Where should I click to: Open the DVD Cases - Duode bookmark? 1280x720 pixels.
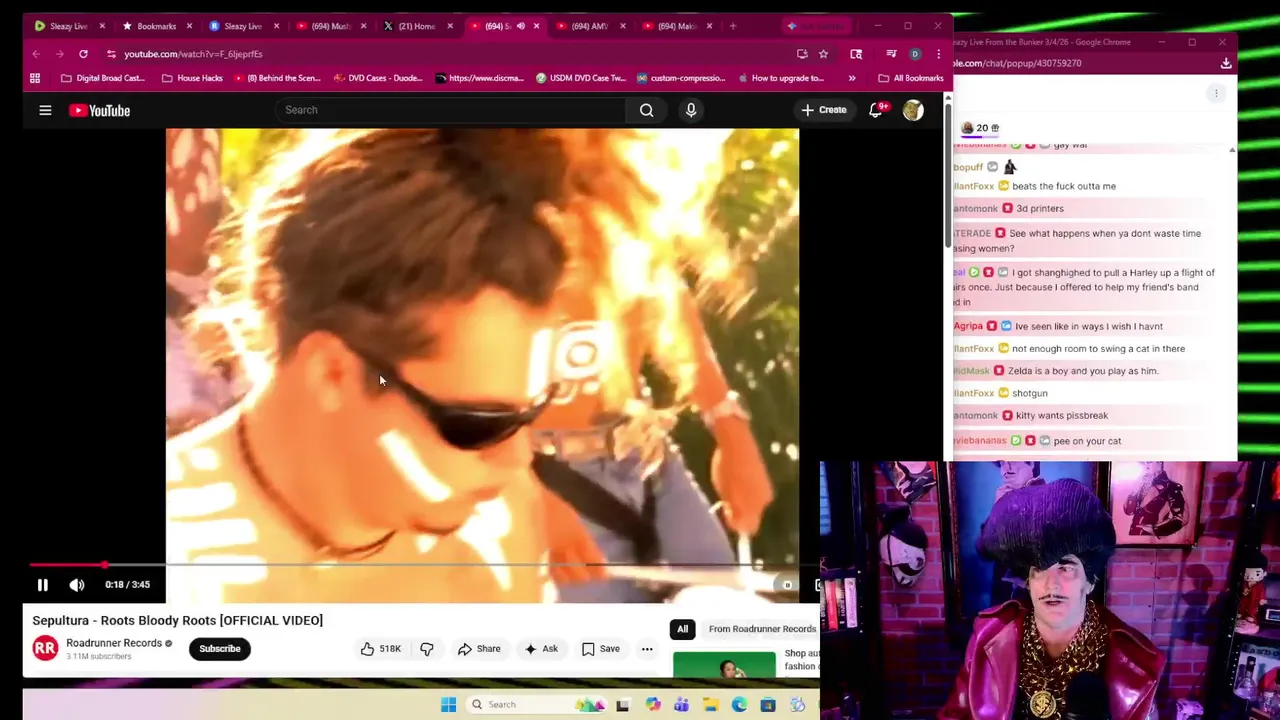coord(378,78)
